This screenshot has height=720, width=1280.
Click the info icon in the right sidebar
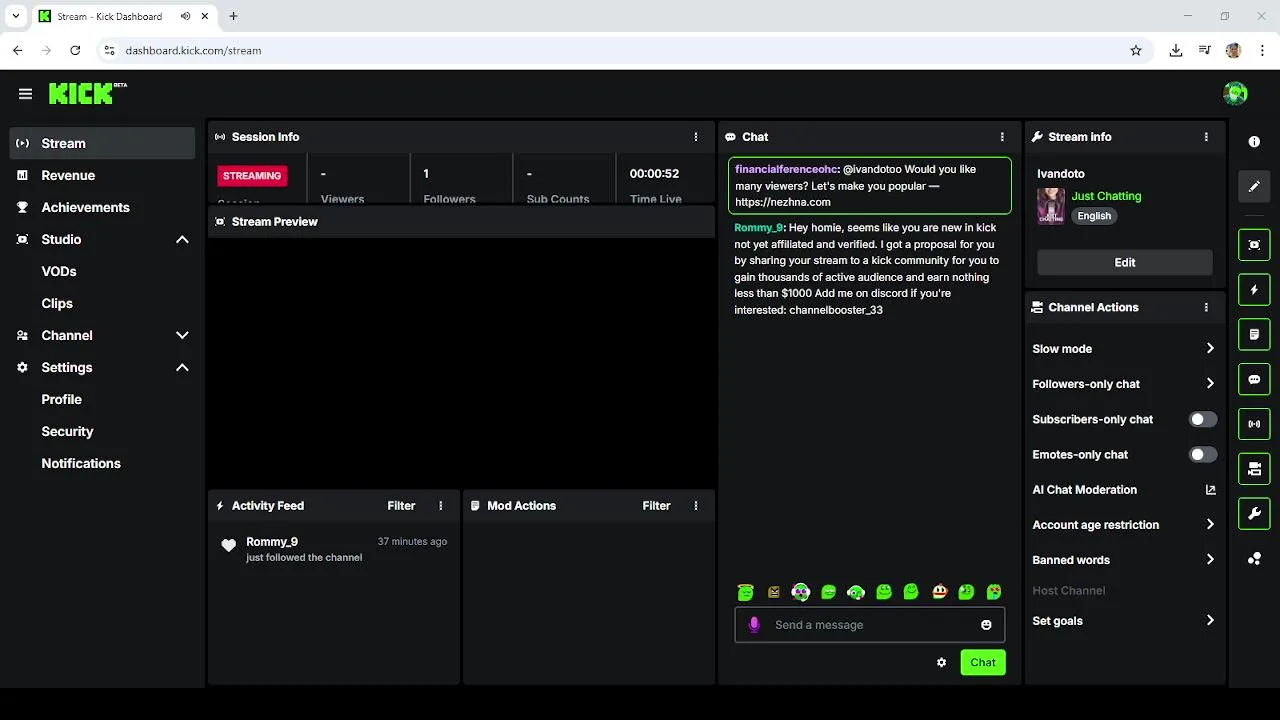pyautogui.click(x=1254, y=142)
